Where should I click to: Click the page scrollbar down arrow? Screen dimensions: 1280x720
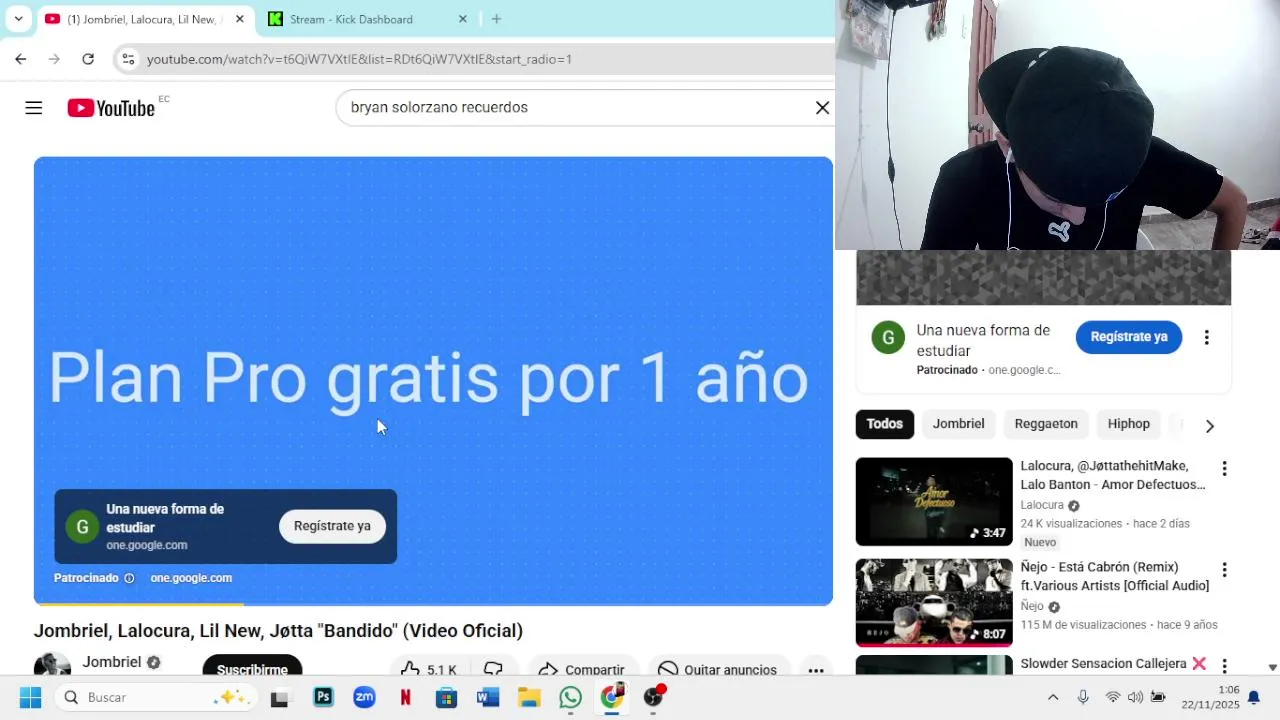coord(1272,667)
